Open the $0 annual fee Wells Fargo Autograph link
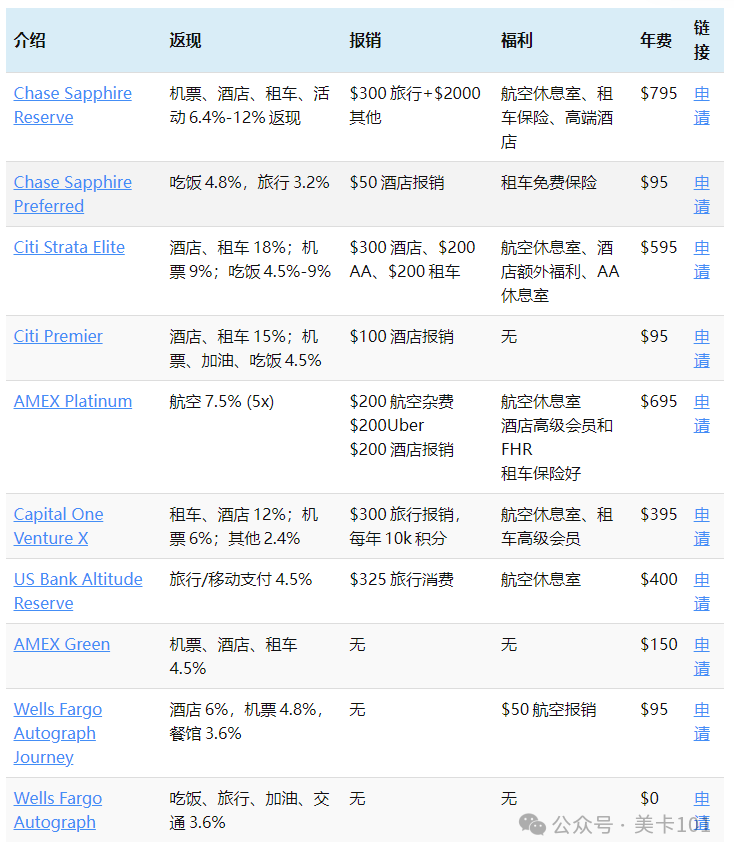The width and height of the screenshot is (734, 854). click(58, 810)
